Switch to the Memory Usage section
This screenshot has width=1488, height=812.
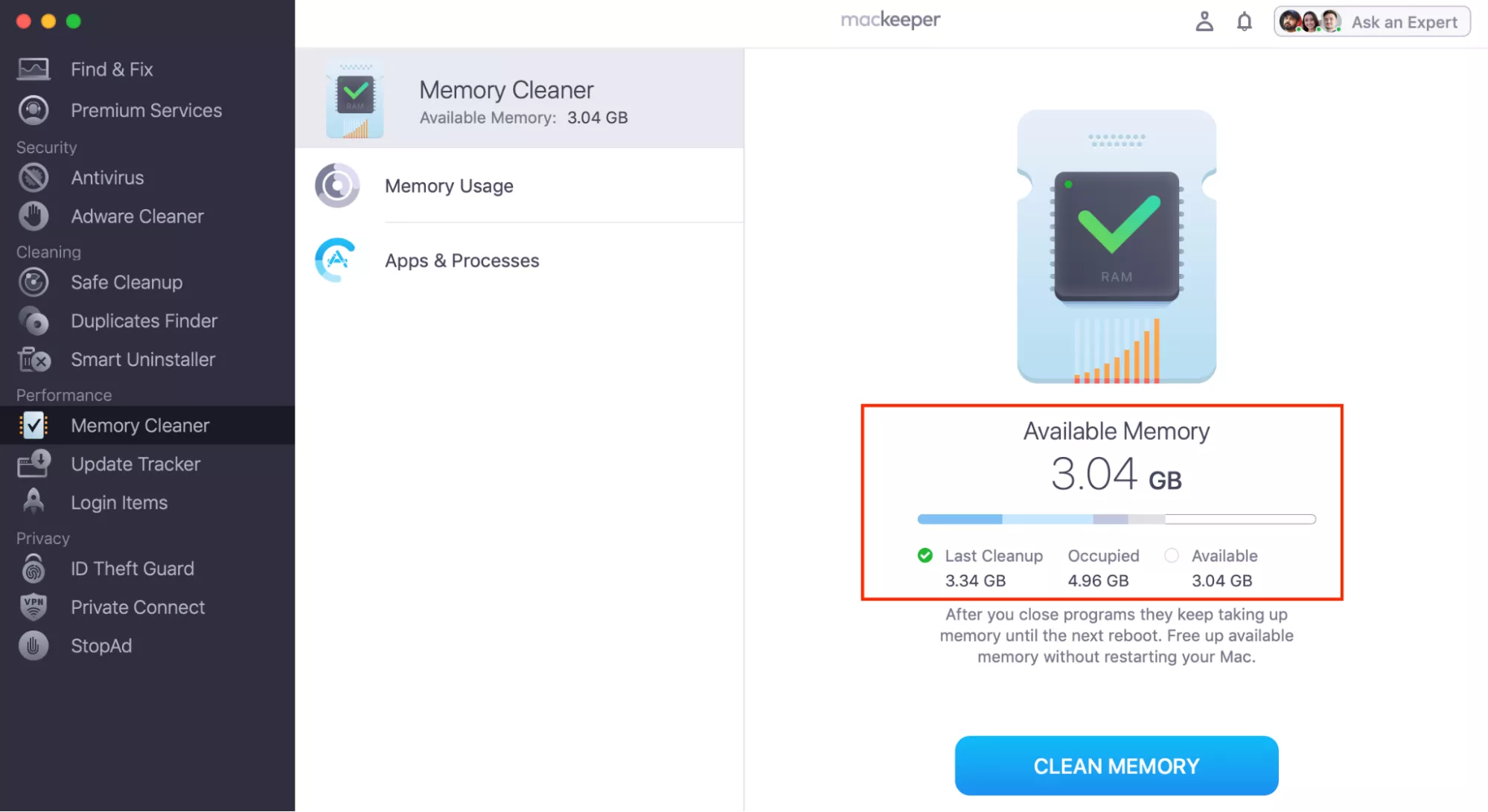click(449, 186)
